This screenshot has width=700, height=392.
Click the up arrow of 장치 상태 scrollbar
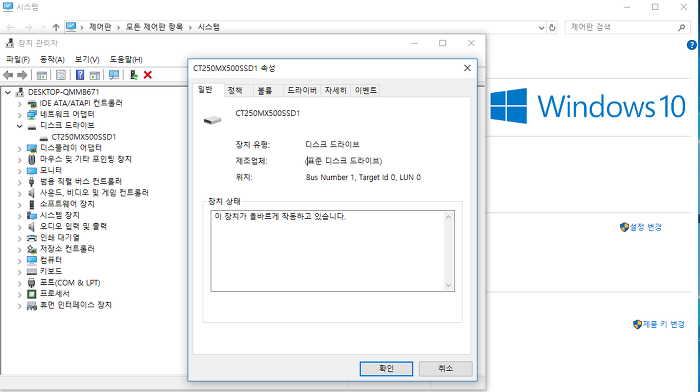click(x=449, y=217)
